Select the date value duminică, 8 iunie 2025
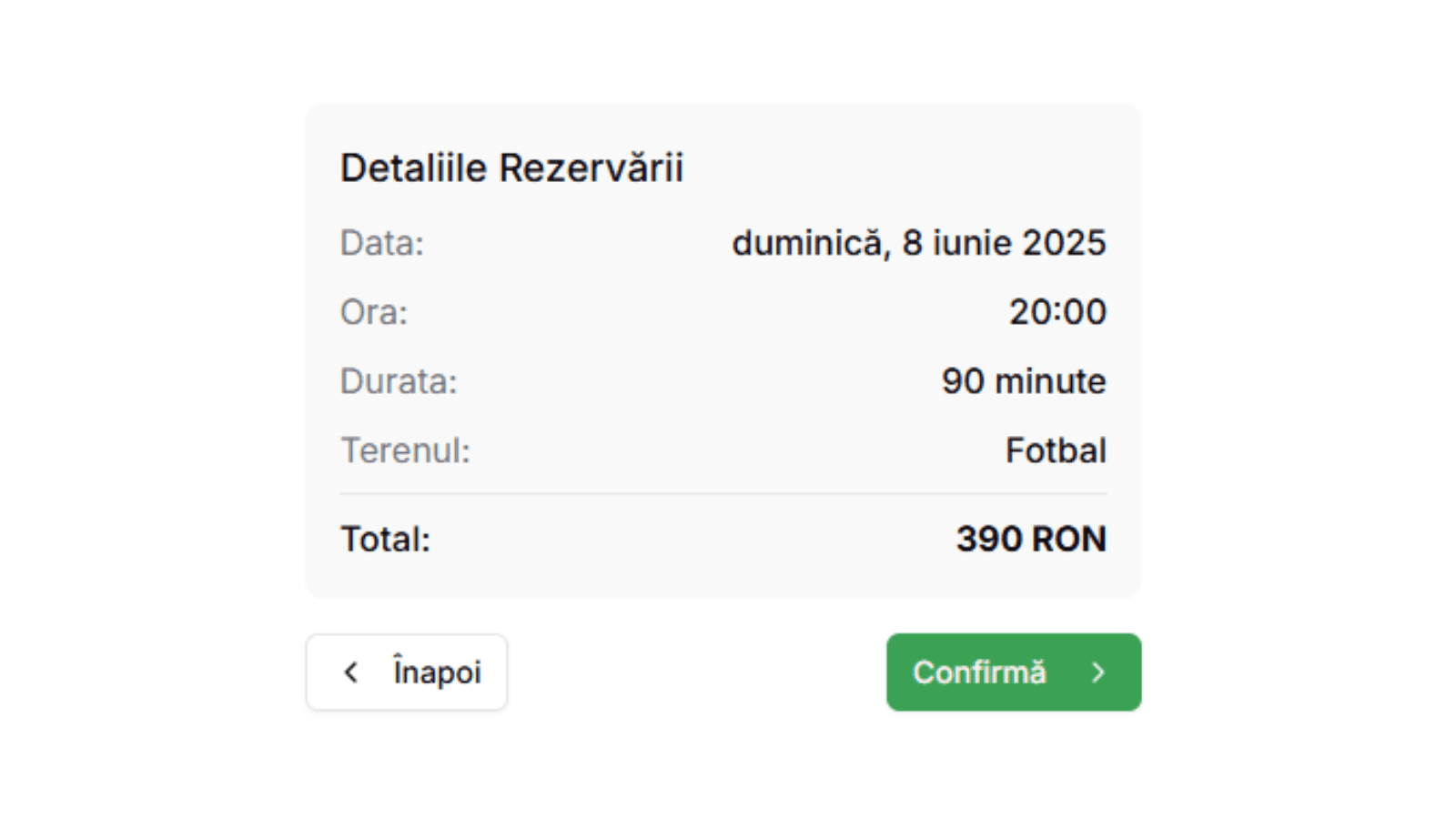 [x=919, y=243]
